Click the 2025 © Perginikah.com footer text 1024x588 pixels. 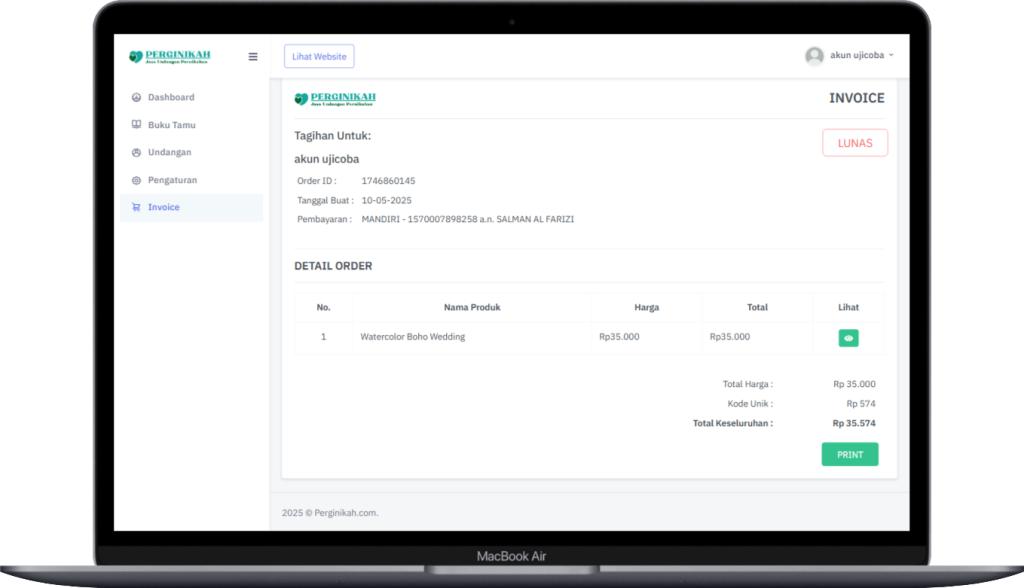pos(330,513)
